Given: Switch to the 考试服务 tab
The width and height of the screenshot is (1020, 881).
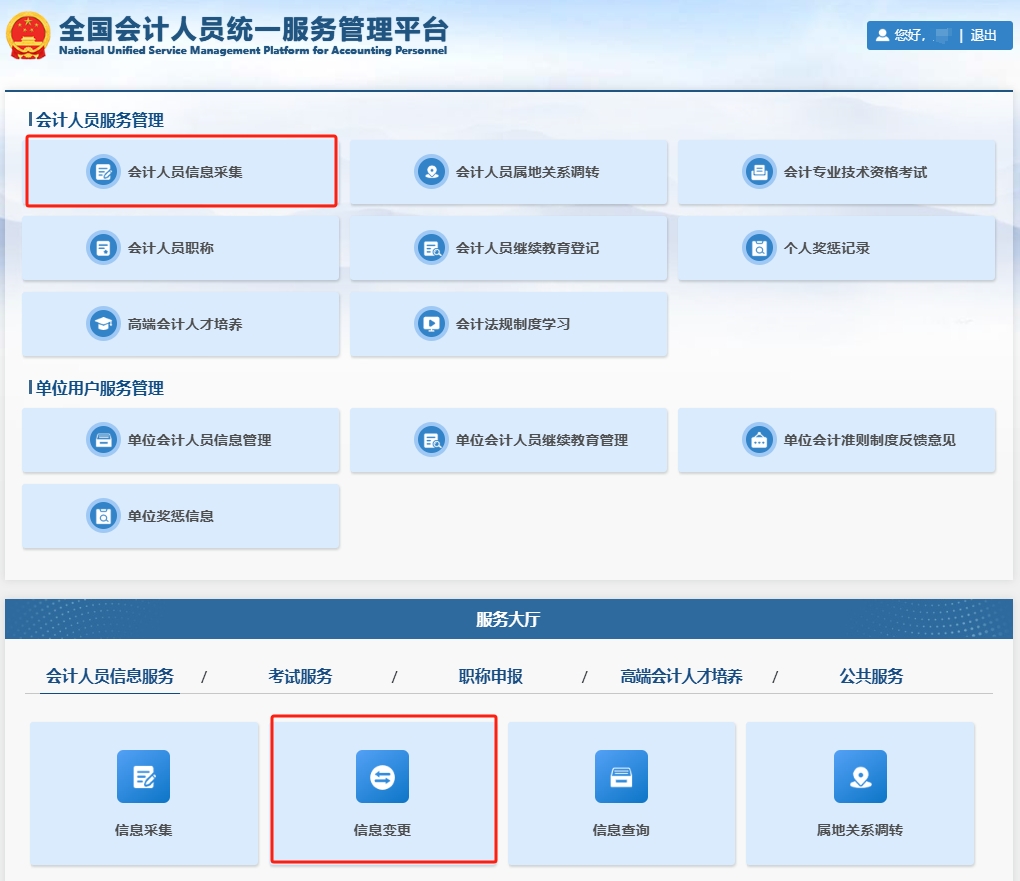Looking at the screenshot, I should click(300, 677).
